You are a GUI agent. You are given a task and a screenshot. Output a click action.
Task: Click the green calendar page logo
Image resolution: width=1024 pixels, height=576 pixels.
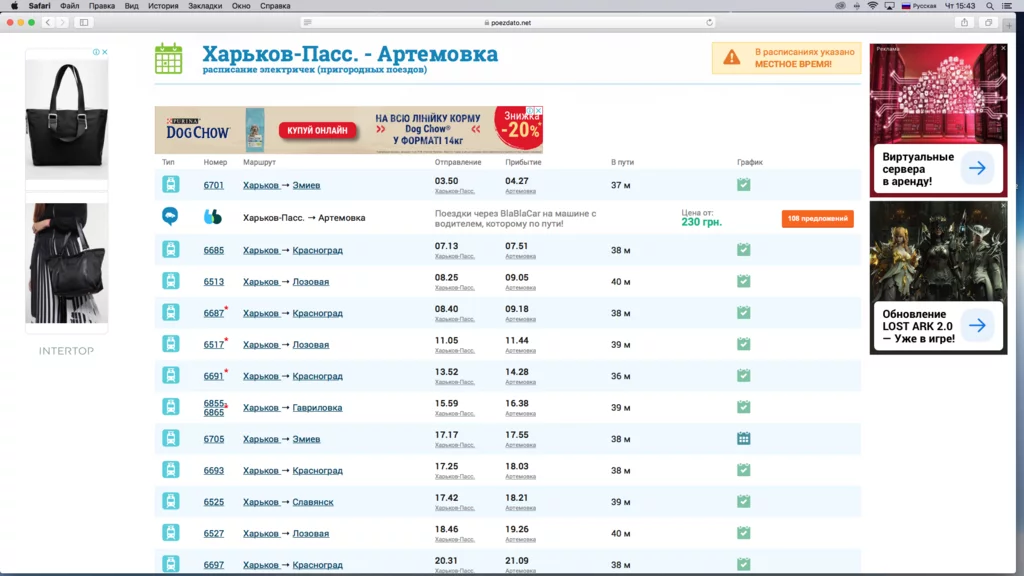[168, 58]
